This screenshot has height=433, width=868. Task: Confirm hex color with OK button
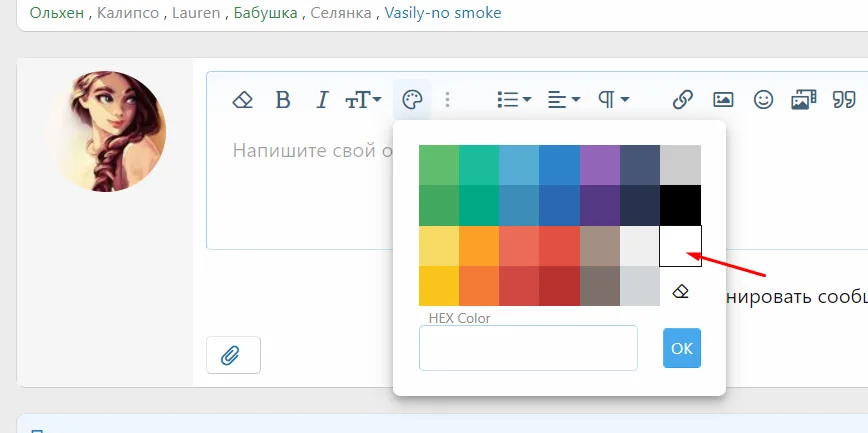click(682, 348)
